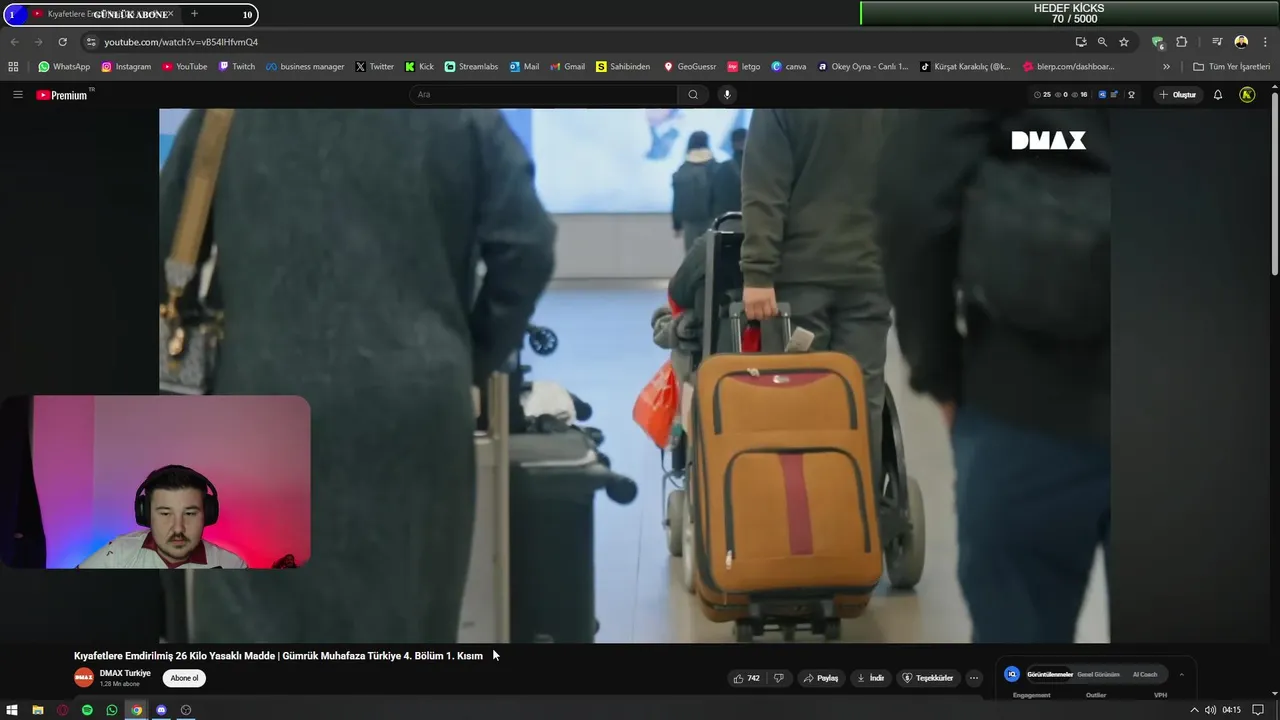
Task: Open DMAX Turkiye channel name link
Action: point(125,673)
